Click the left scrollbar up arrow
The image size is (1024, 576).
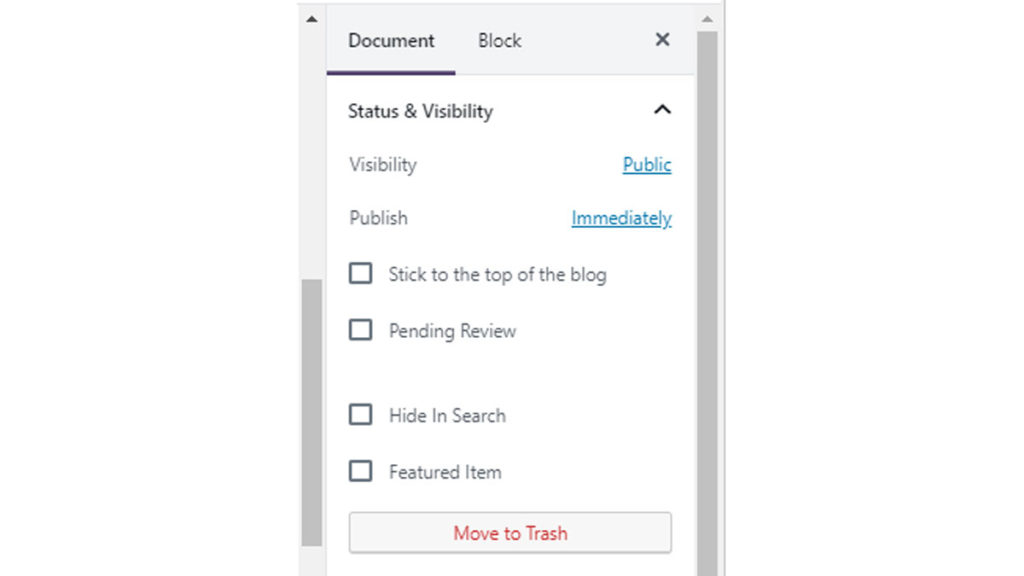[312, 19]
